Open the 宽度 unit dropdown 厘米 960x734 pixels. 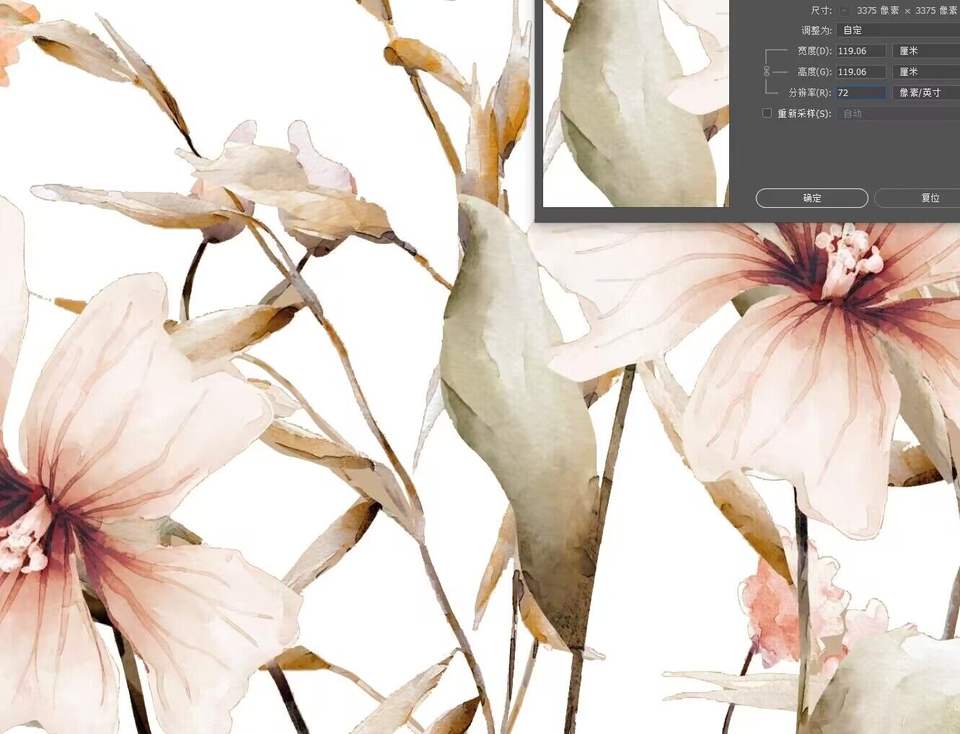click(x=926, y=51)
